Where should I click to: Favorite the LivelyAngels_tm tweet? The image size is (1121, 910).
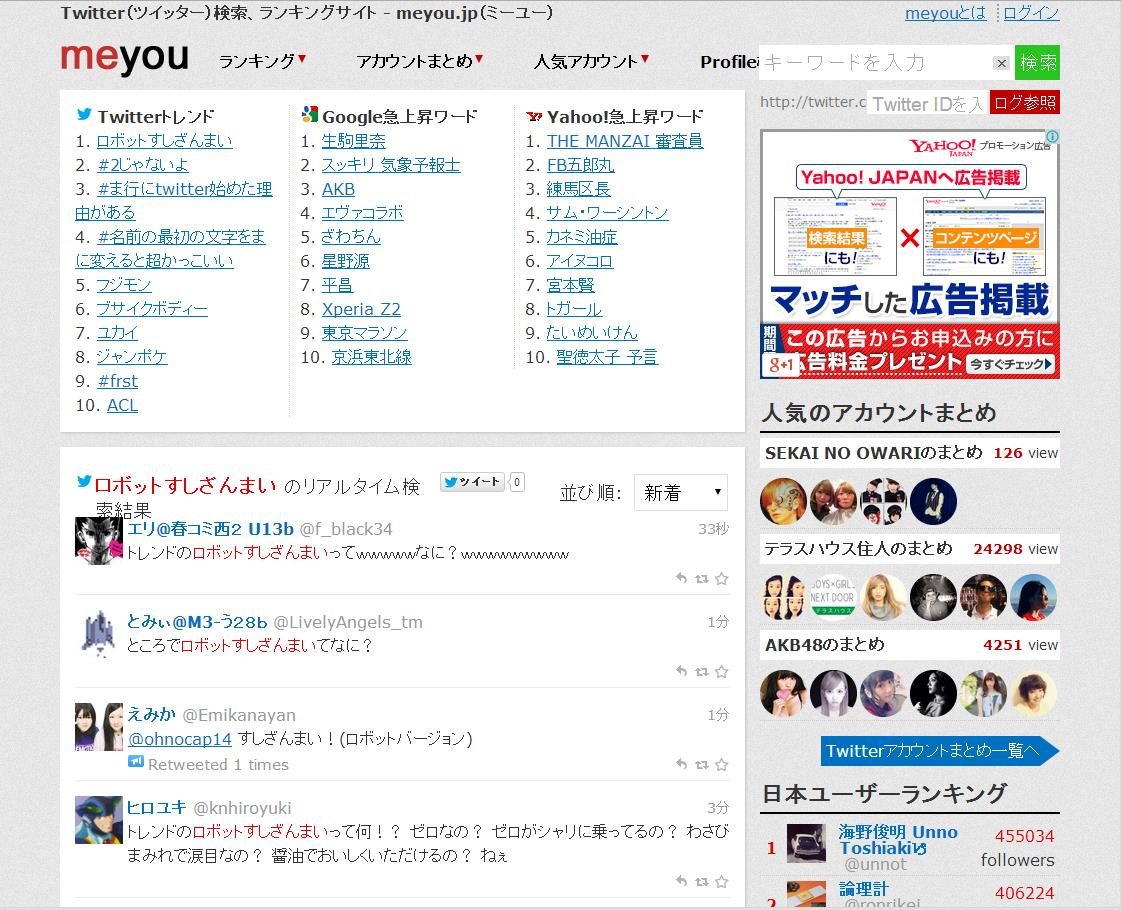pos(721,671)
